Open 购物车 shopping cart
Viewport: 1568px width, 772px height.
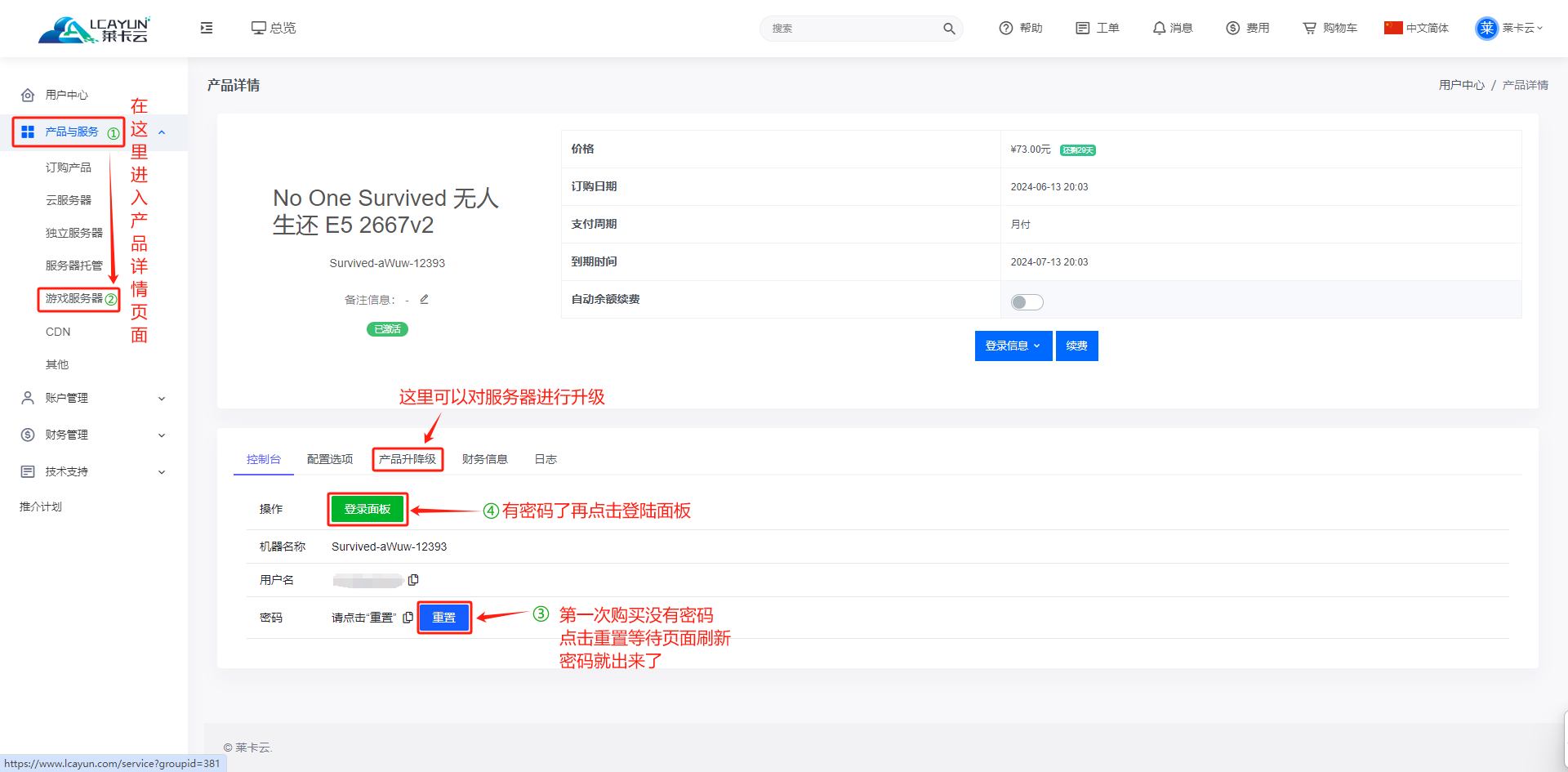pos(1310,28)
